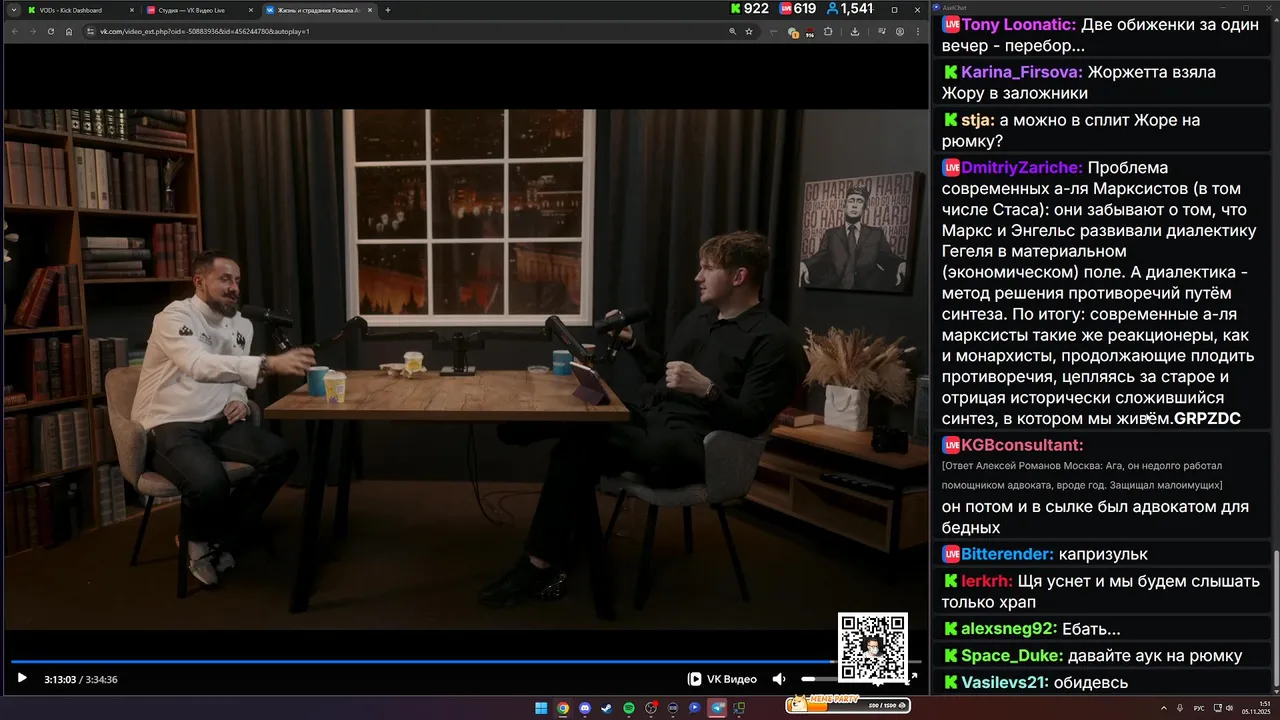Screen dimensions: 1280x720
Task: Focus the vk.com address bar
Action: [x=400, y=31]
